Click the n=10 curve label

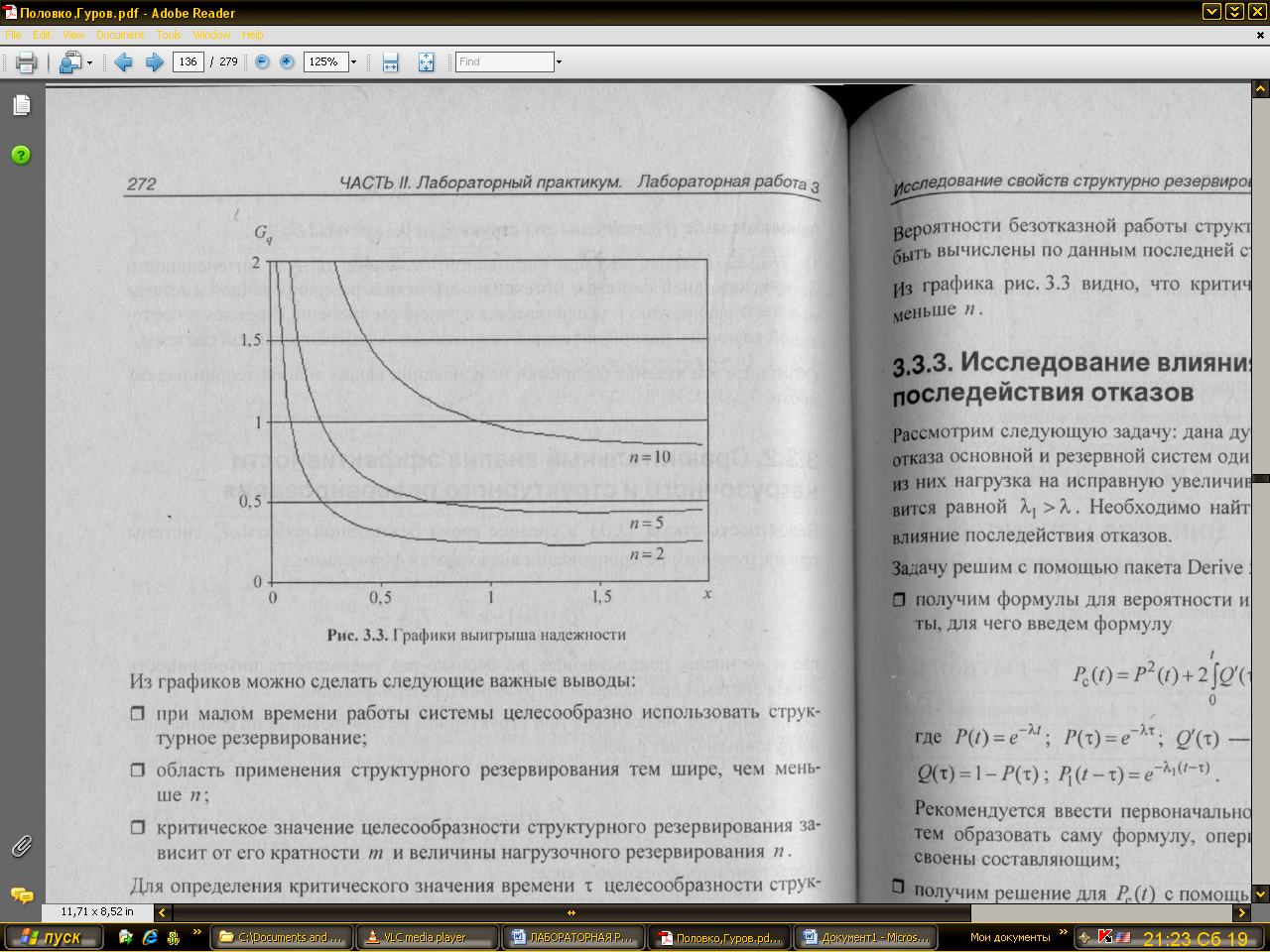(650, 457)
